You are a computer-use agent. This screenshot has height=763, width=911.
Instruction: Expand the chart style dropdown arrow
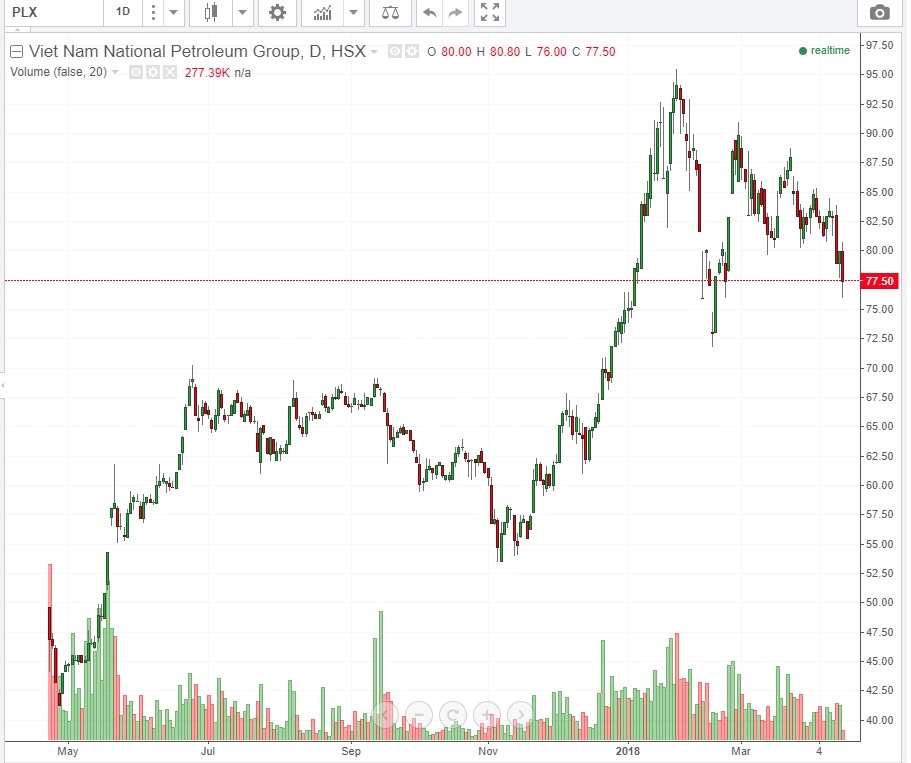[x=243, y=12]
